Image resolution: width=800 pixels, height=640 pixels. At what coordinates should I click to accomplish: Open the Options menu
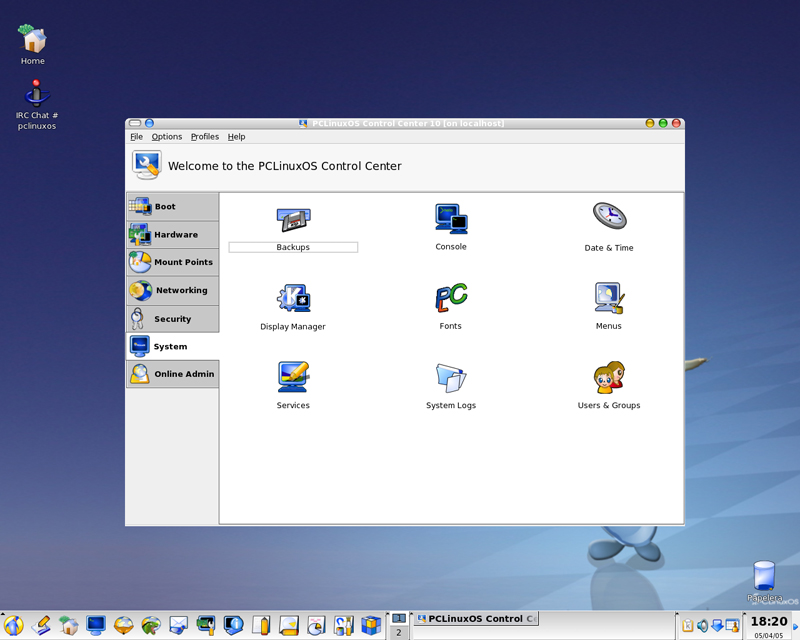tap(167, 137)
